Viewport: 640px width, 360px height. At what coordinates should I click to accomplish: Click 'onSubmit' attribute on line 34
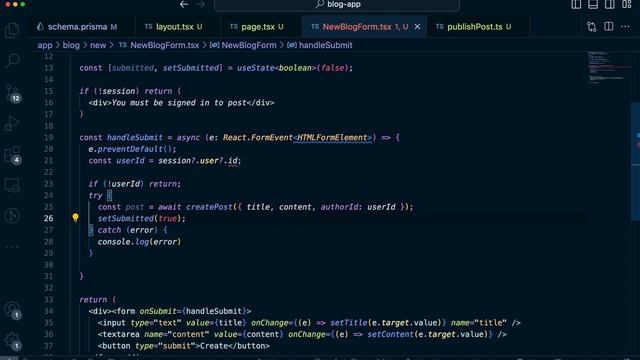click(x=158, y=311)
